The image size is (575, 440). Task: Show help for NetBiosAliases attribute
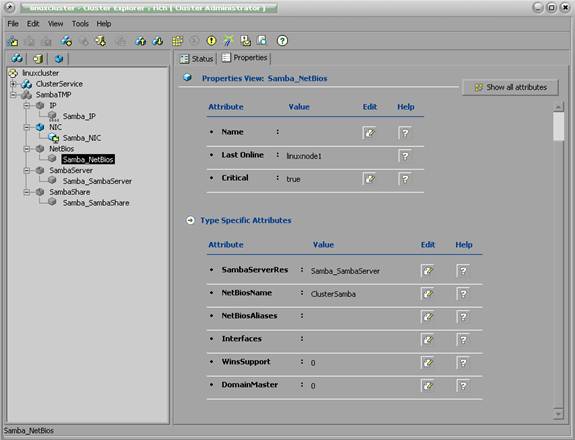pyautogui.click(x=463, y=317)
